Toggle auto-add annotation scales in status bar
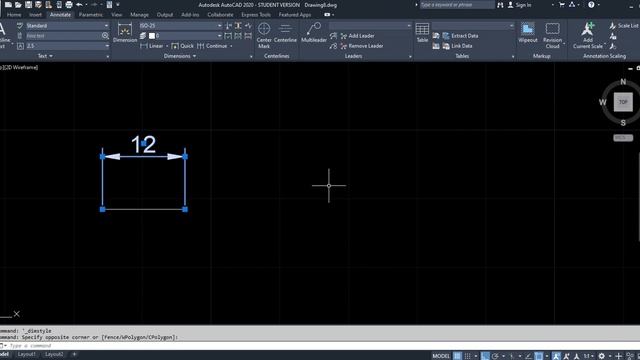Viewport: 640px width, 360px height. pos(567,356)
